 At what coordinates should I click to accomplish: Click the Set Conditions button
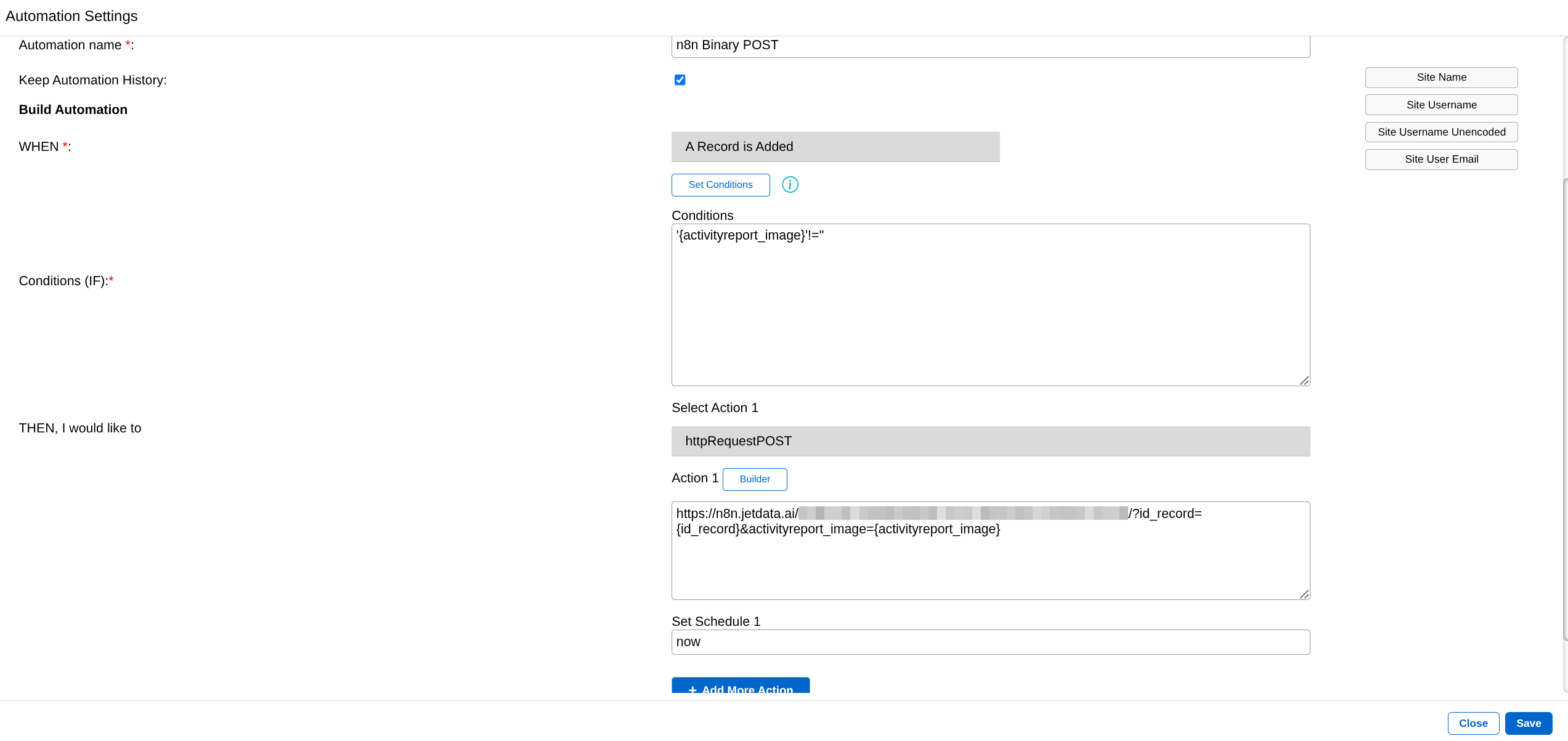click(x=720, y=185)
